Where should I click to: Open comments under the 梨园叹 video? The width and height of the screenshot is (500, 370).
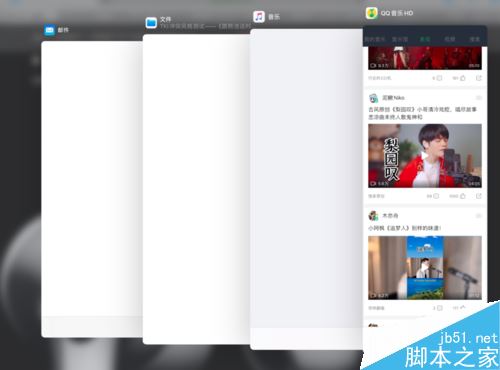pyautogui.click(x=433, y=196)
